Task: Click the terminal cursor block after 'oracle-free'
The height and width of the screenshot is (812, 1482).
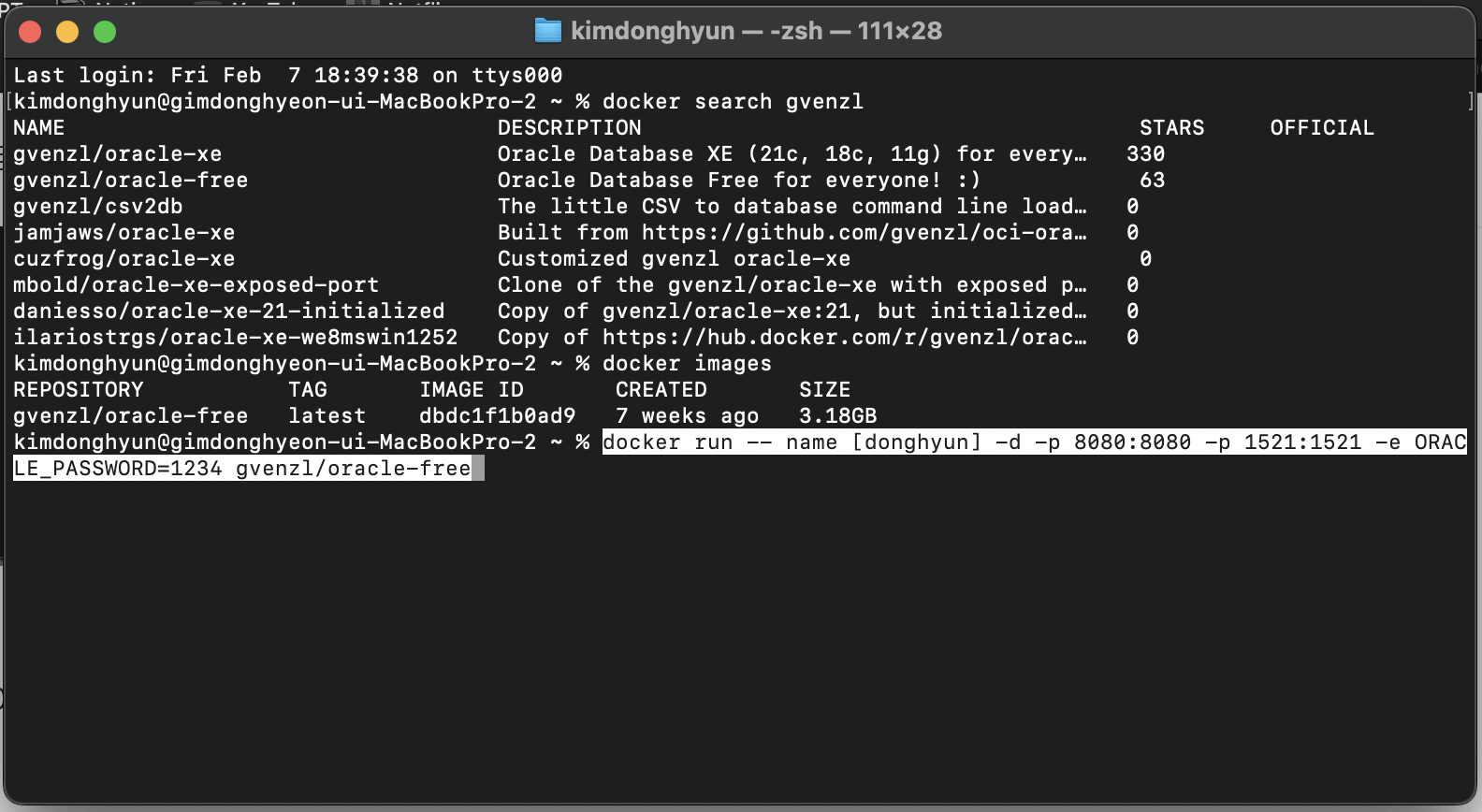Action: (x=478, y=468)
